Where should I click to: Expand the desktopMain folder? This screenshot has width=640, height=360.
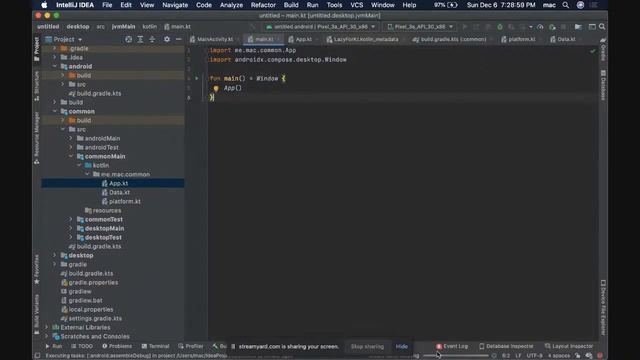tap(71, 228)
